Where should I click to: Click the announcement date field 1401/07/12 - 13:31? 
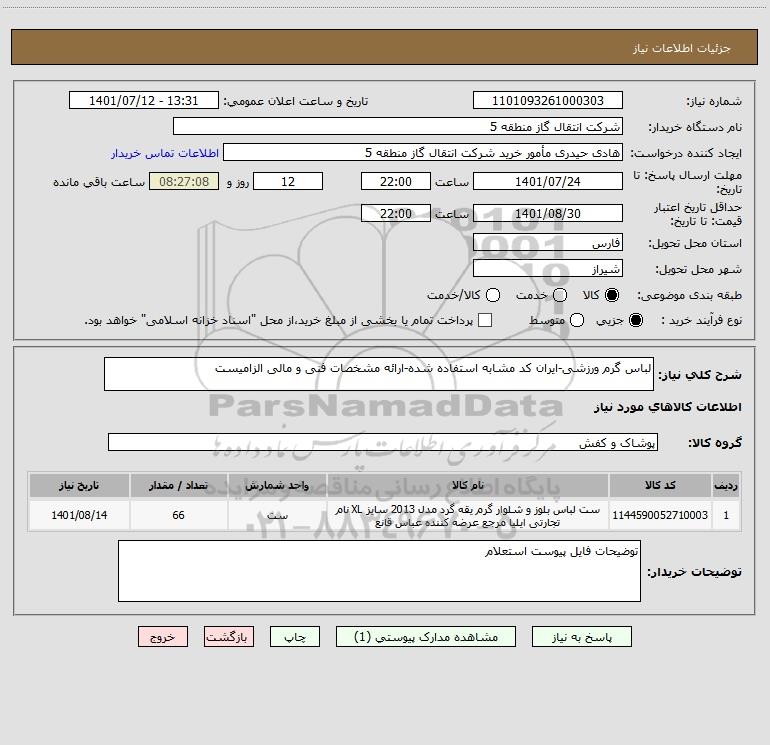pos(144,100)
